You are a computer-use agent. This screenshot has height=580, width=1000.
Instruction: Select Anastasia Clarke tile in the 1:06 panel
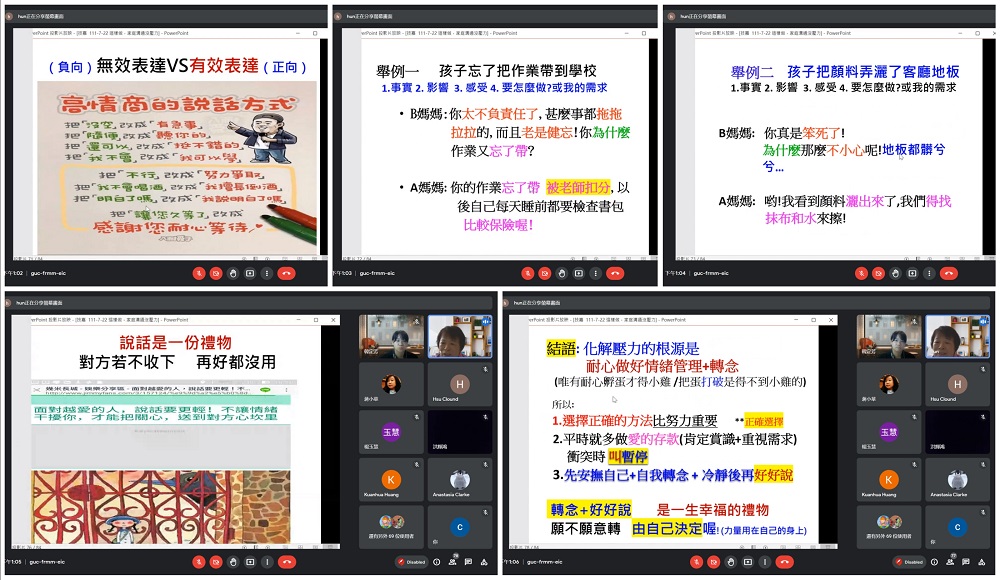pos(957,479)
